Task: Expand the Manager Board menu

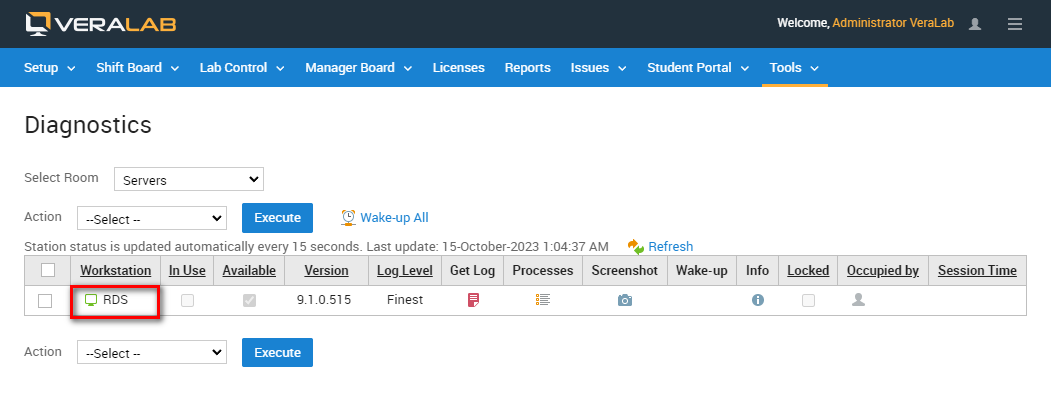Action: click(359, 68)
